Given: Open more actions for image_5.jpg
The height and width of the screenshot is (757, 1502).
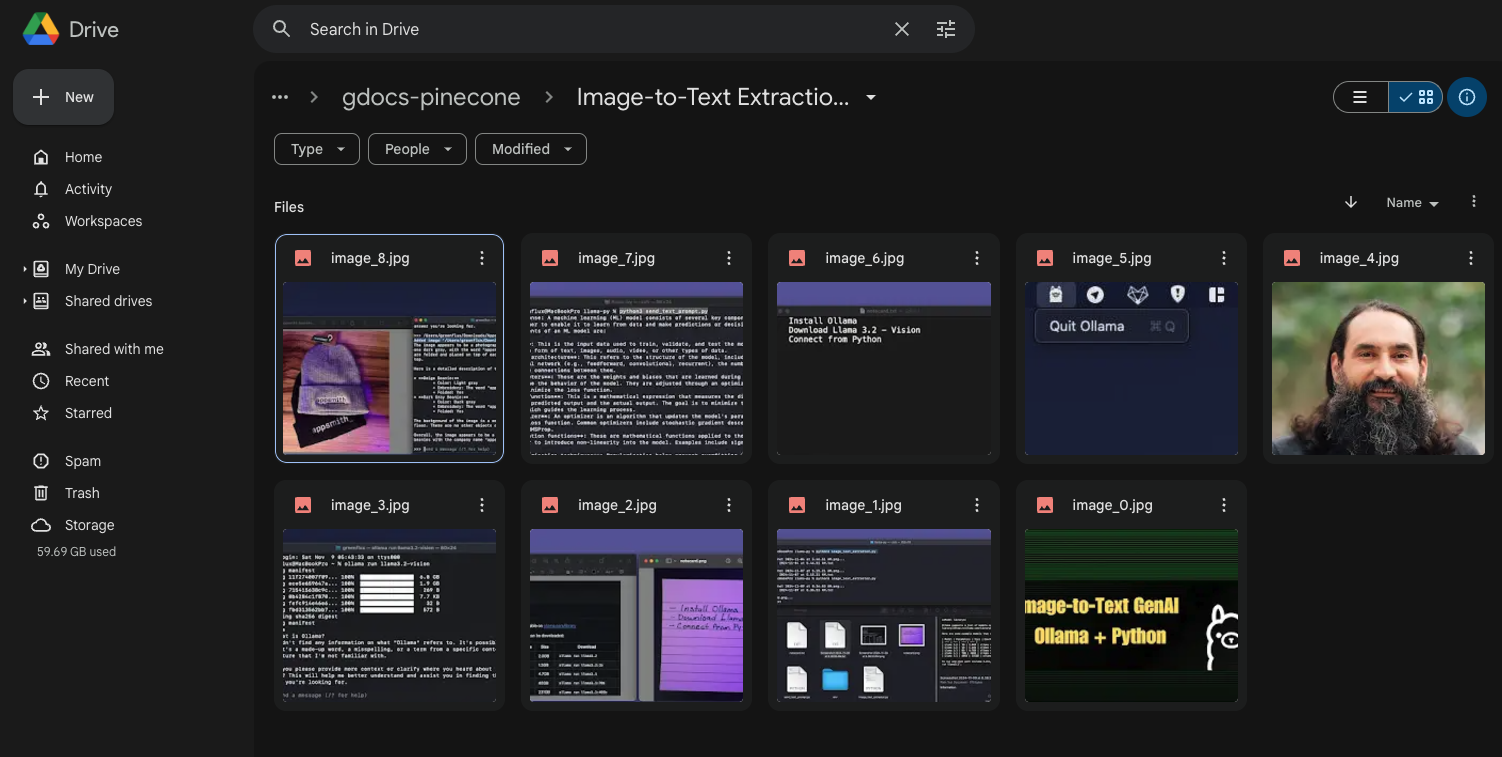Looking at the screenshot, I should pos(1223,258).
